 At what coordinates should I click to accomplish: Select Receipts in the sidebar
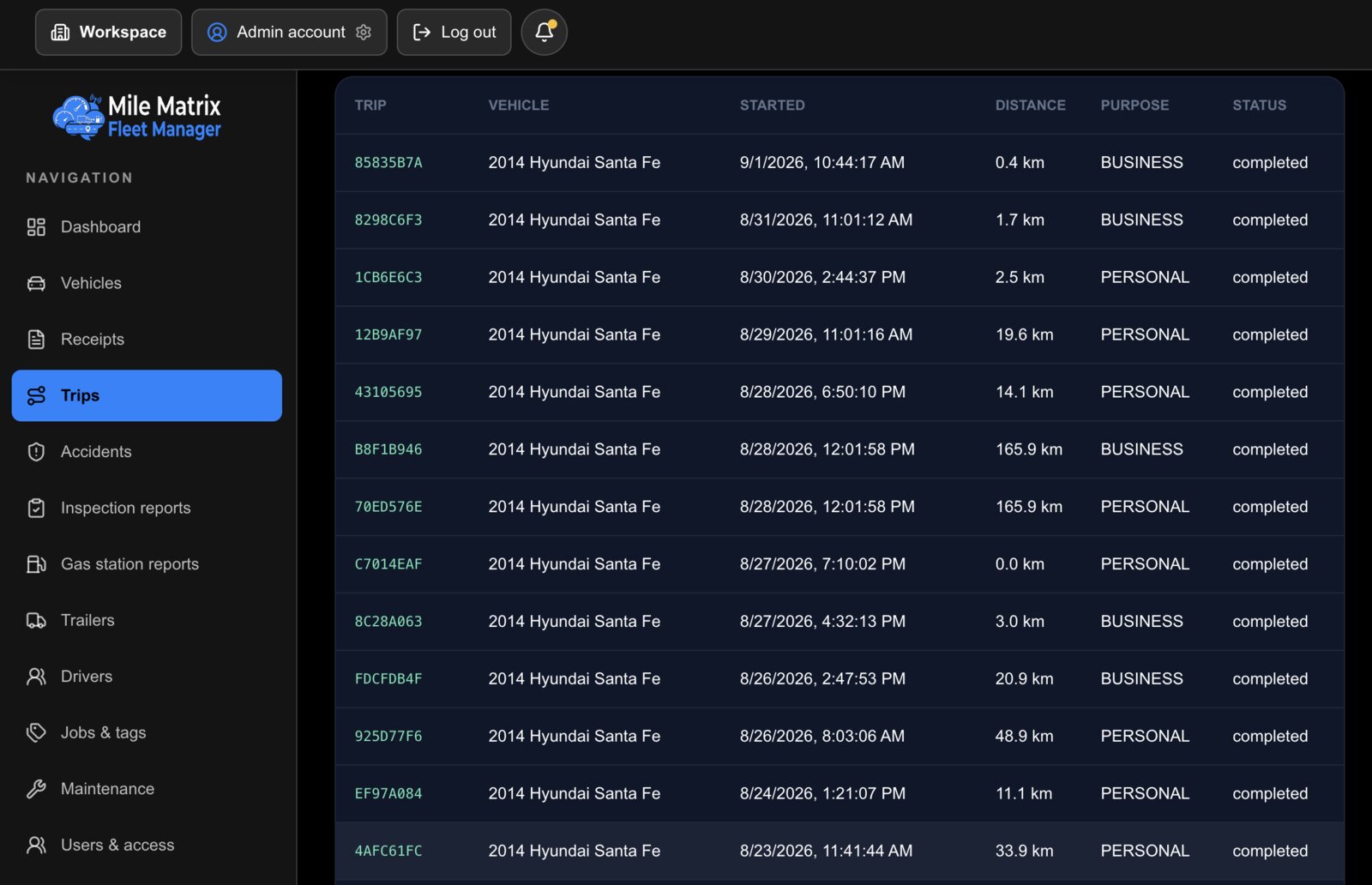coord(147,340)
